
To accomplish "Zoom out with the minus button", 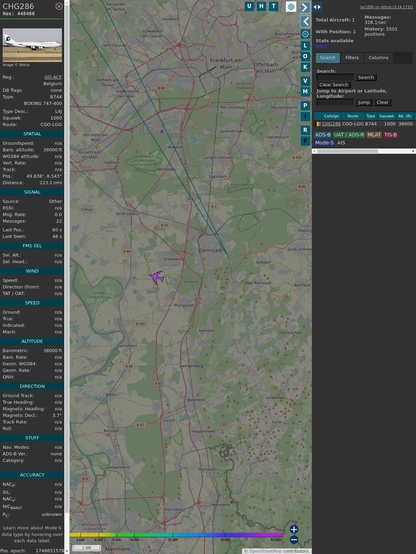I will 294,540.
